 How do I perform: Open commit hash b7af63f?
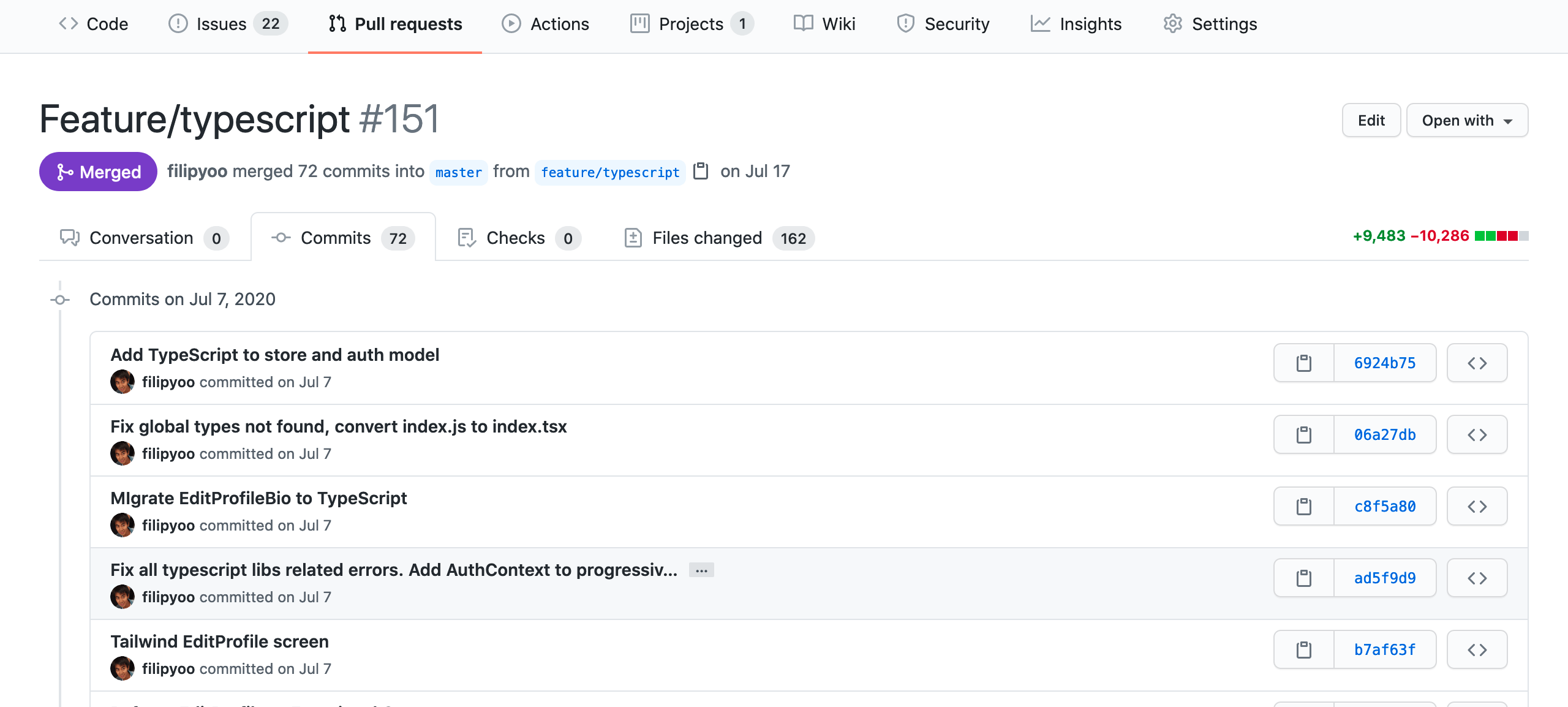1385,649
